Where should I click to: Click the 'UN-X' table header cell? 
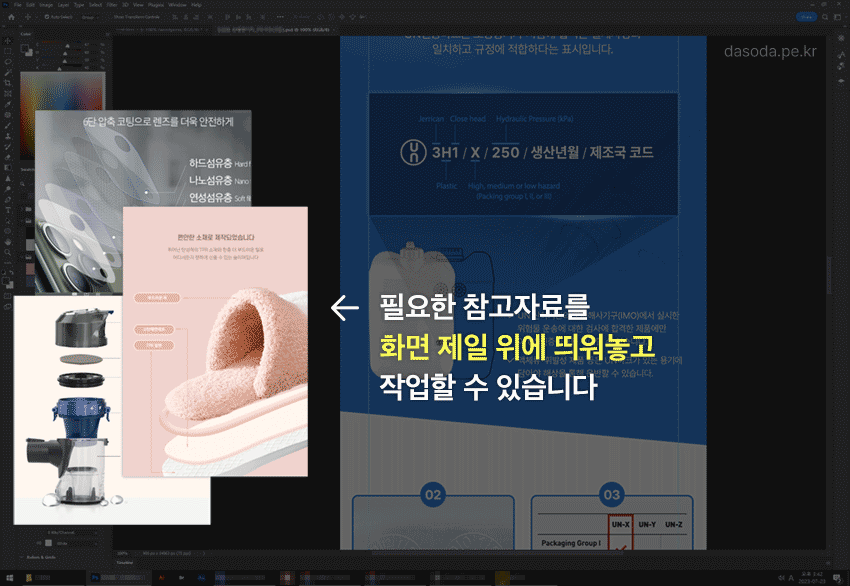[621, 525]
